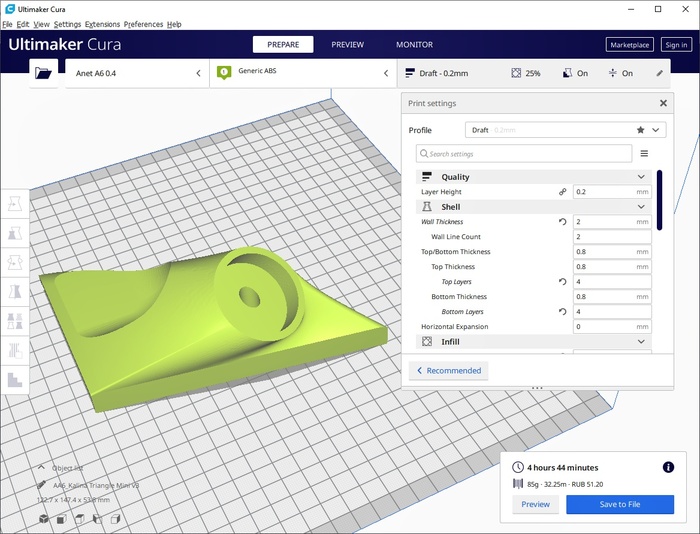
Task: Click the Search settings input field
Action: click(524, 154)
